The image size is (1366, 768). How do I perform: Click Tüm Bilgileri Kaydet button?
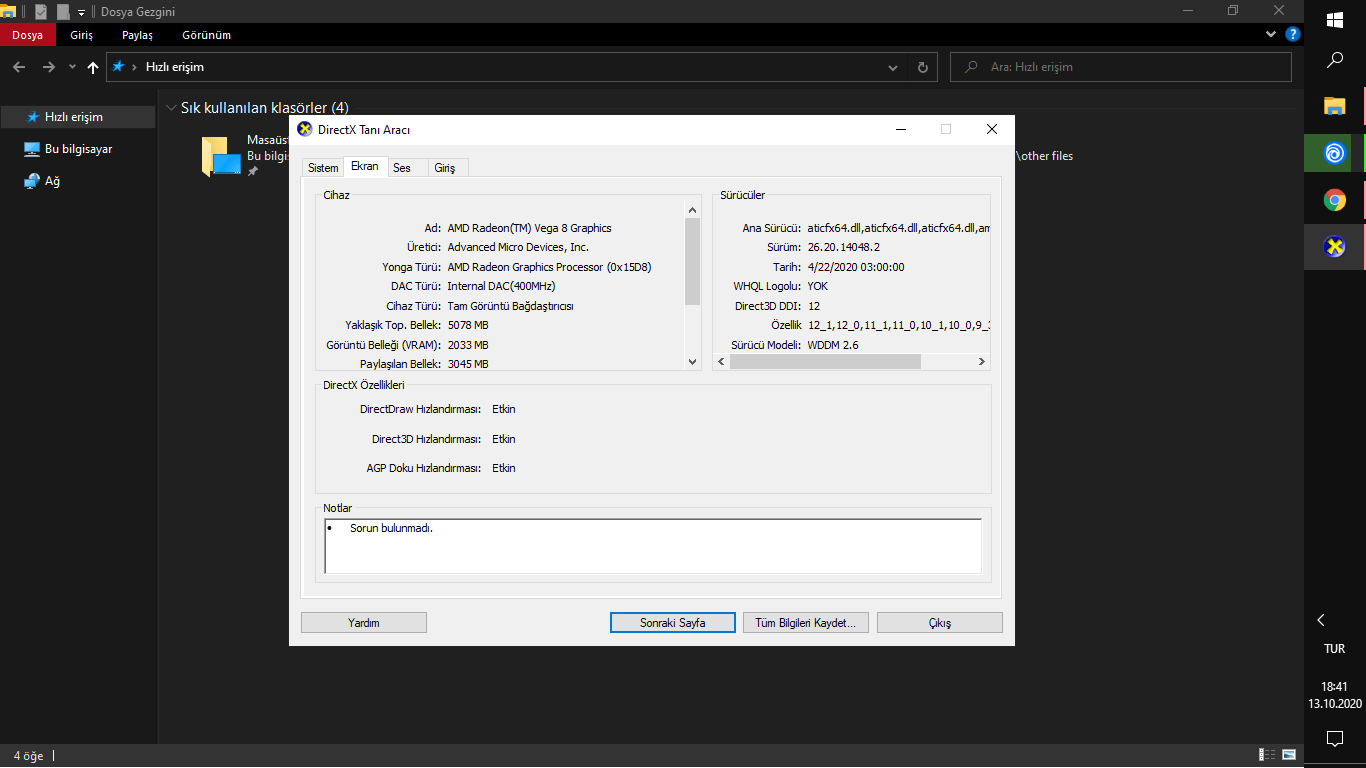pos(806,622)
